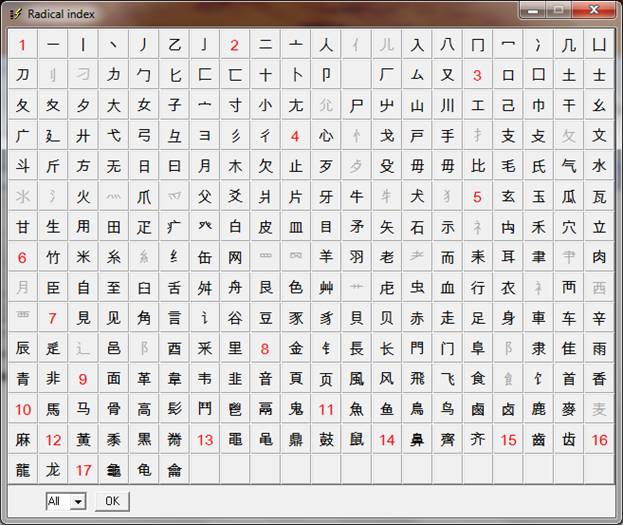Select the radical 鬼 (ghost)
The image size is (623, 525).
(x=296, y=409)
